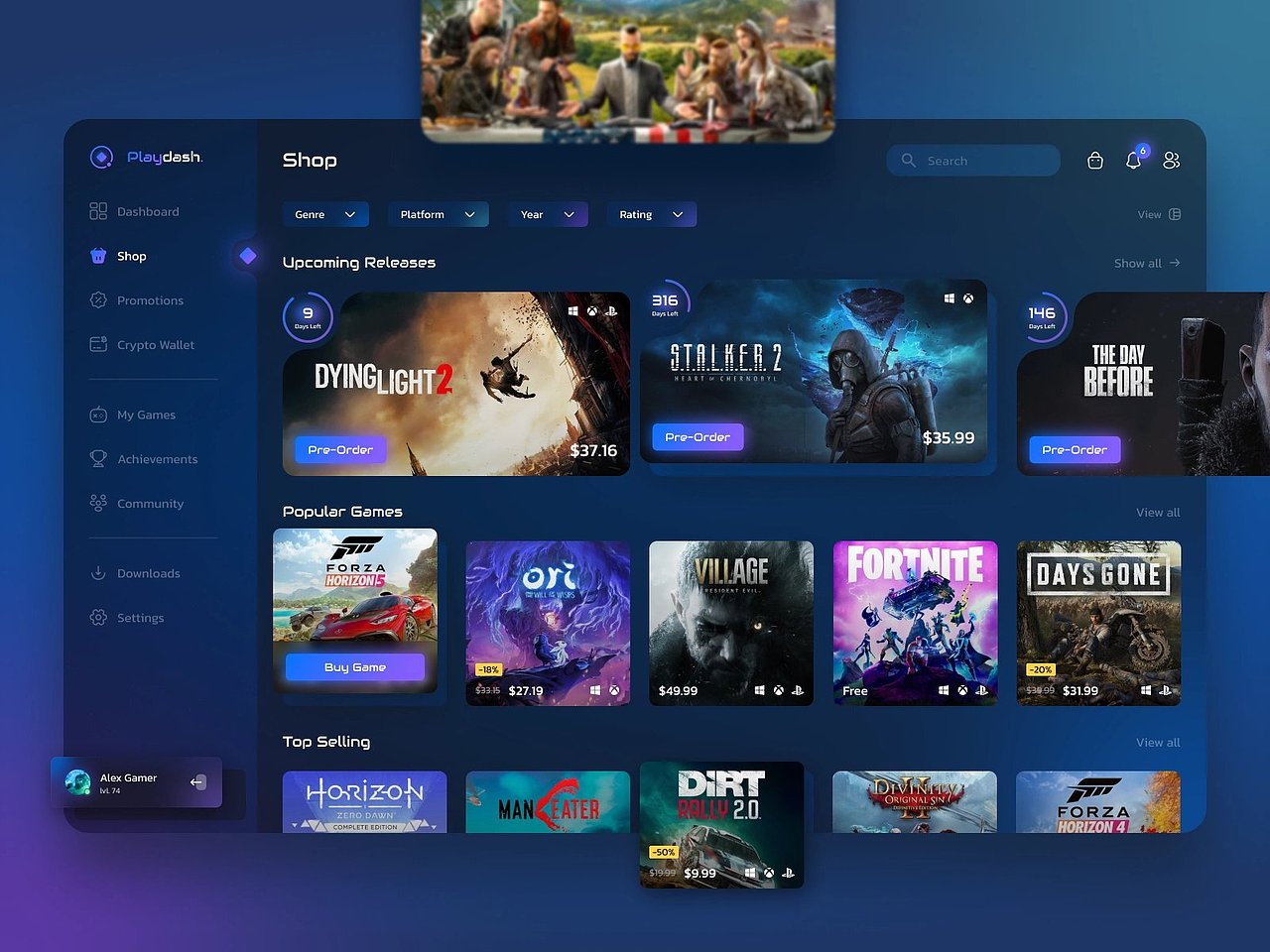Expand the Genre dropdown
This screenshot has height=952, width=1270.
[x=325, y=214]
